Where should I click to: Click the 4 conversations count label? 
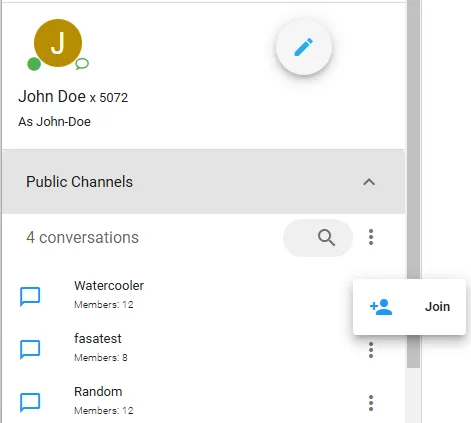(82, 238)
